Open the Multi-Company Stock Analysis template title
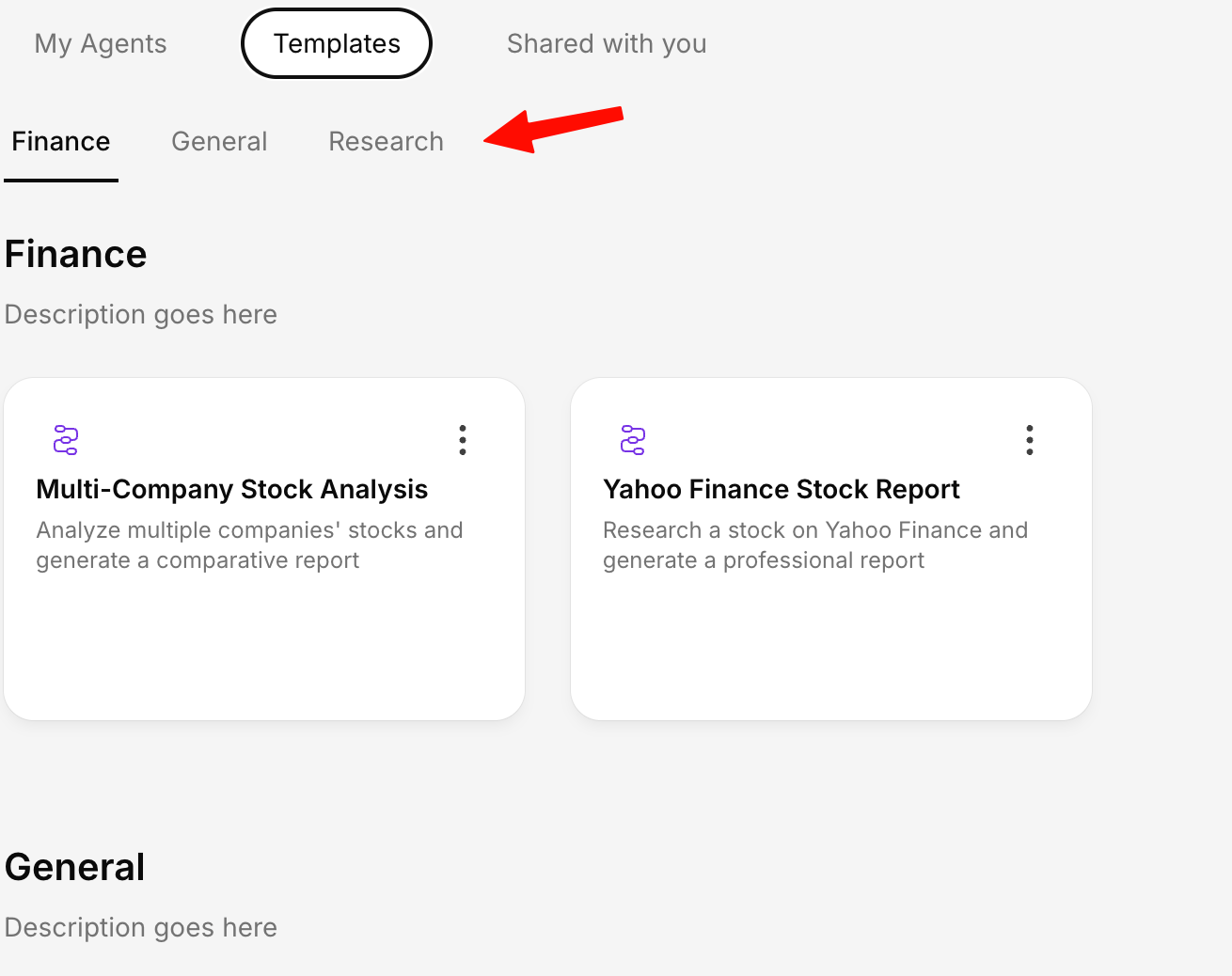 (231, 490)
